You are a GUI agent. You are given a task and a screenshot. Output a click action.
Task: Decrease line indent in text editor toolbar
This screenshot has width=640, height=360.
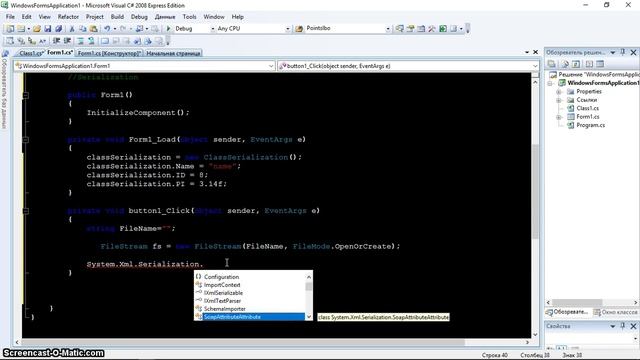(x=56, y=41)
